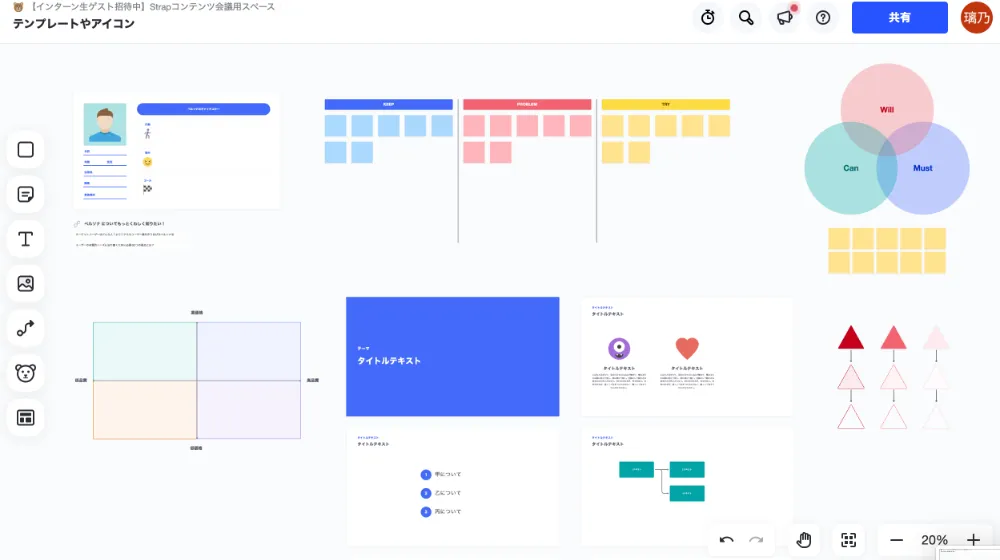Select the numbered item 乙について
Screen dimensions: 1000x560
point(441,493)
